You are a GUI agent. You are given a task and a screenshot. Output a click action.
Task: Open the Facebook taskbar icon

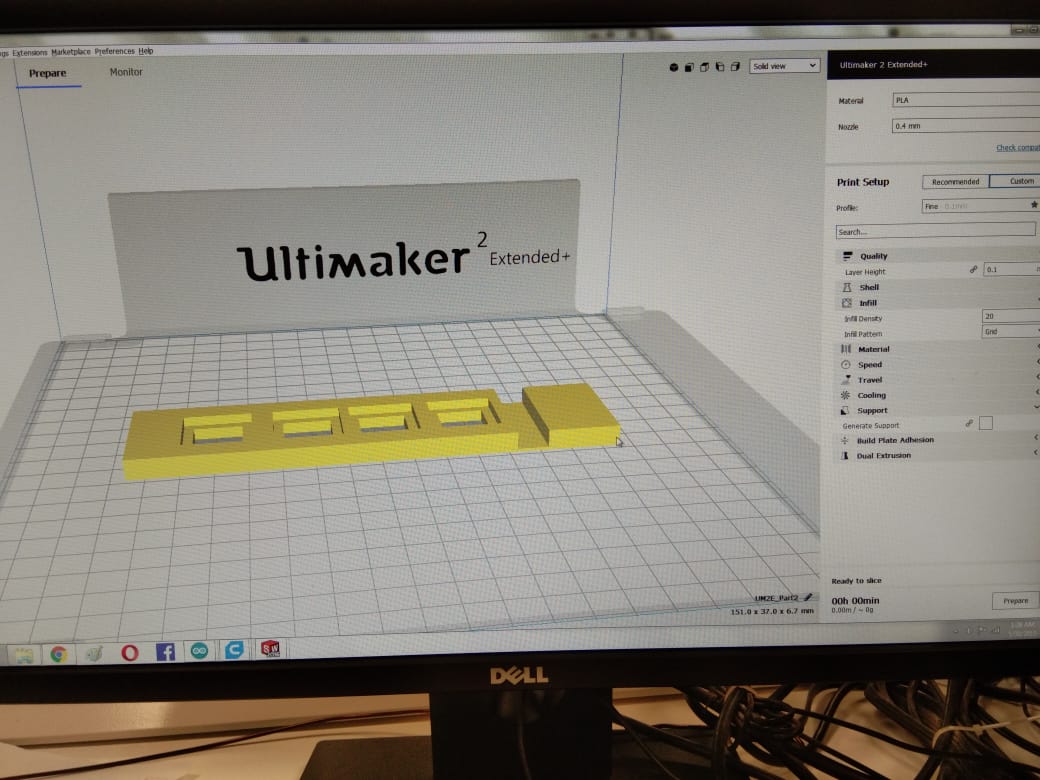coord(165,652)
